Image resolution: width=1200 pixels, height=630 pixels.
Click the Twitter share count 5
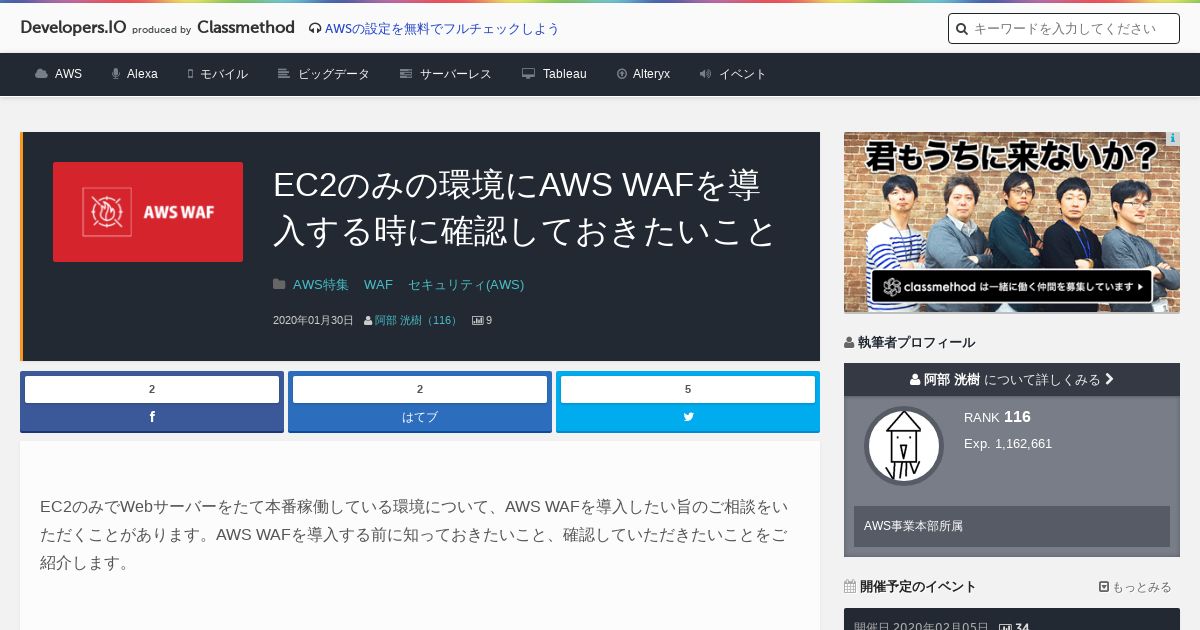[x=688, y=389]
